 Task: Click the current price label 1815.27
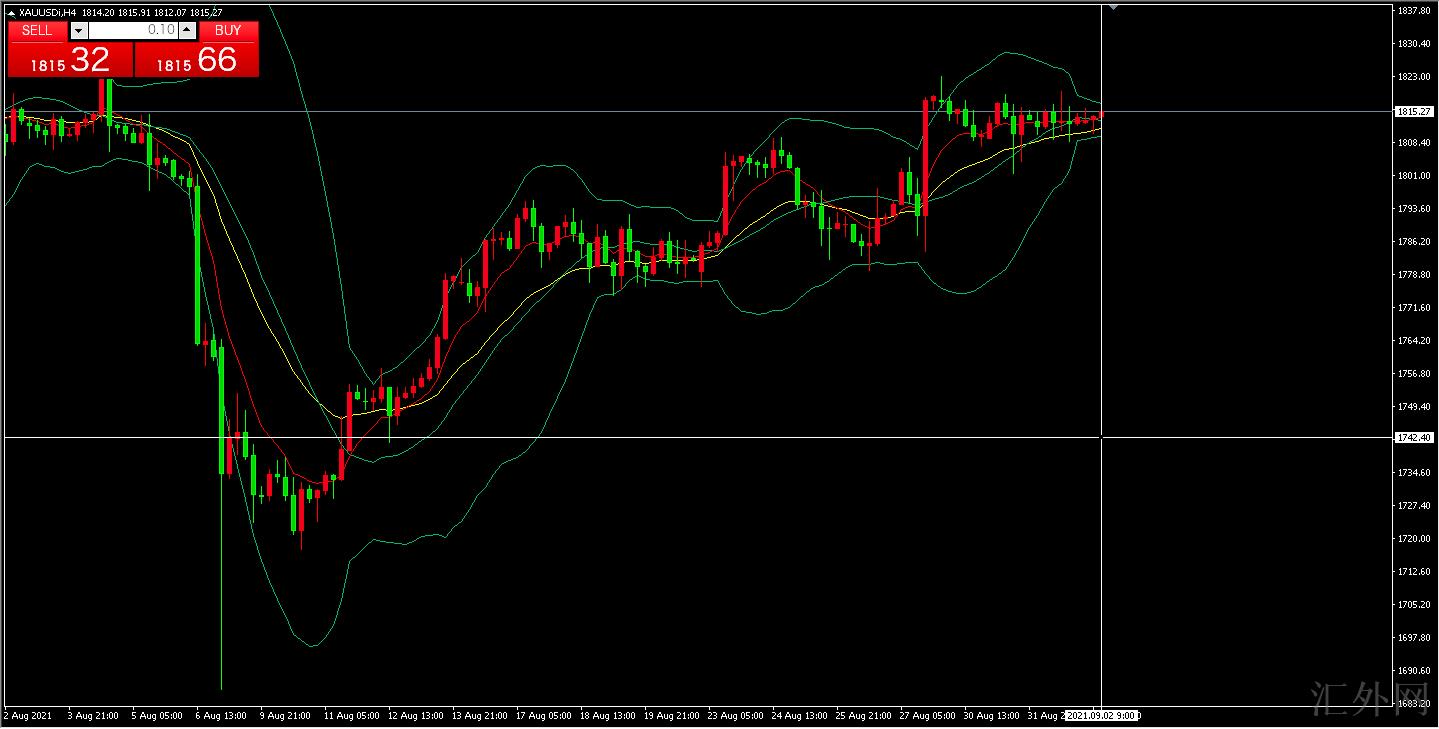1414,112
